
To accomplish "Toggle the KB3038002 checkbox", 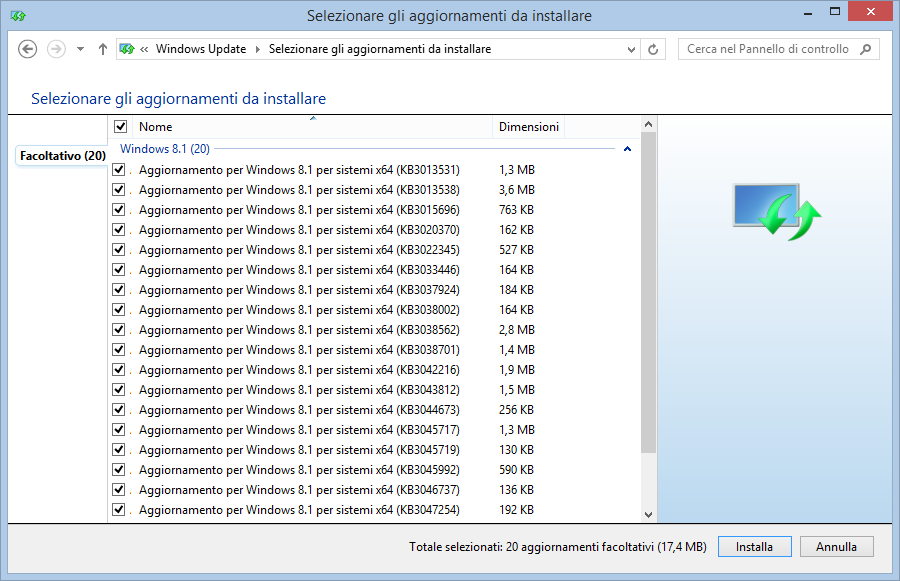I will [119, 309].
